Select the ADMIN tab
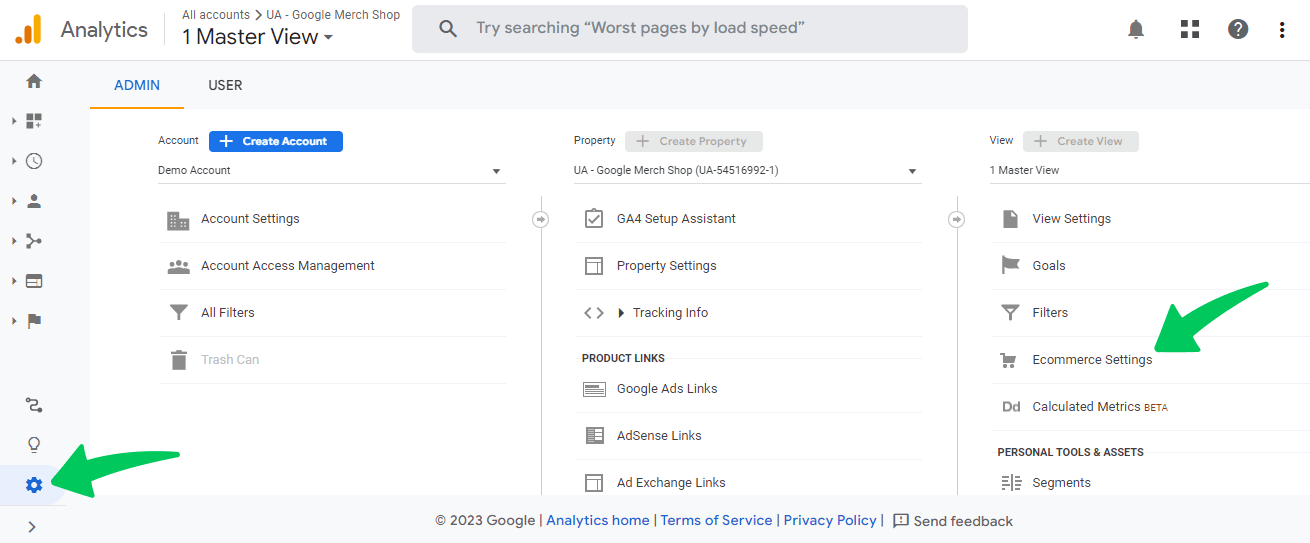Viewport: 1310px width, 543px height. (137, 85)
